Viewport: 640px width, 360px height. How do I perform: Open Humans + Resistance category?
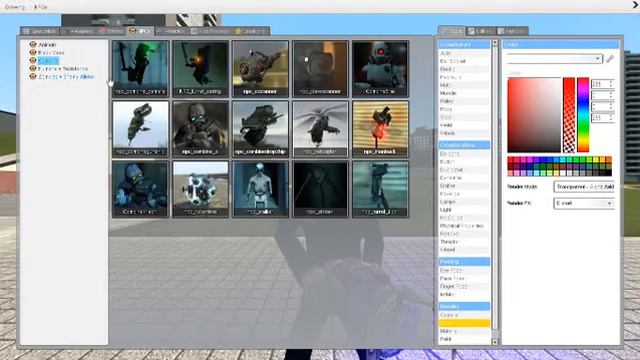tap(63, 69)
